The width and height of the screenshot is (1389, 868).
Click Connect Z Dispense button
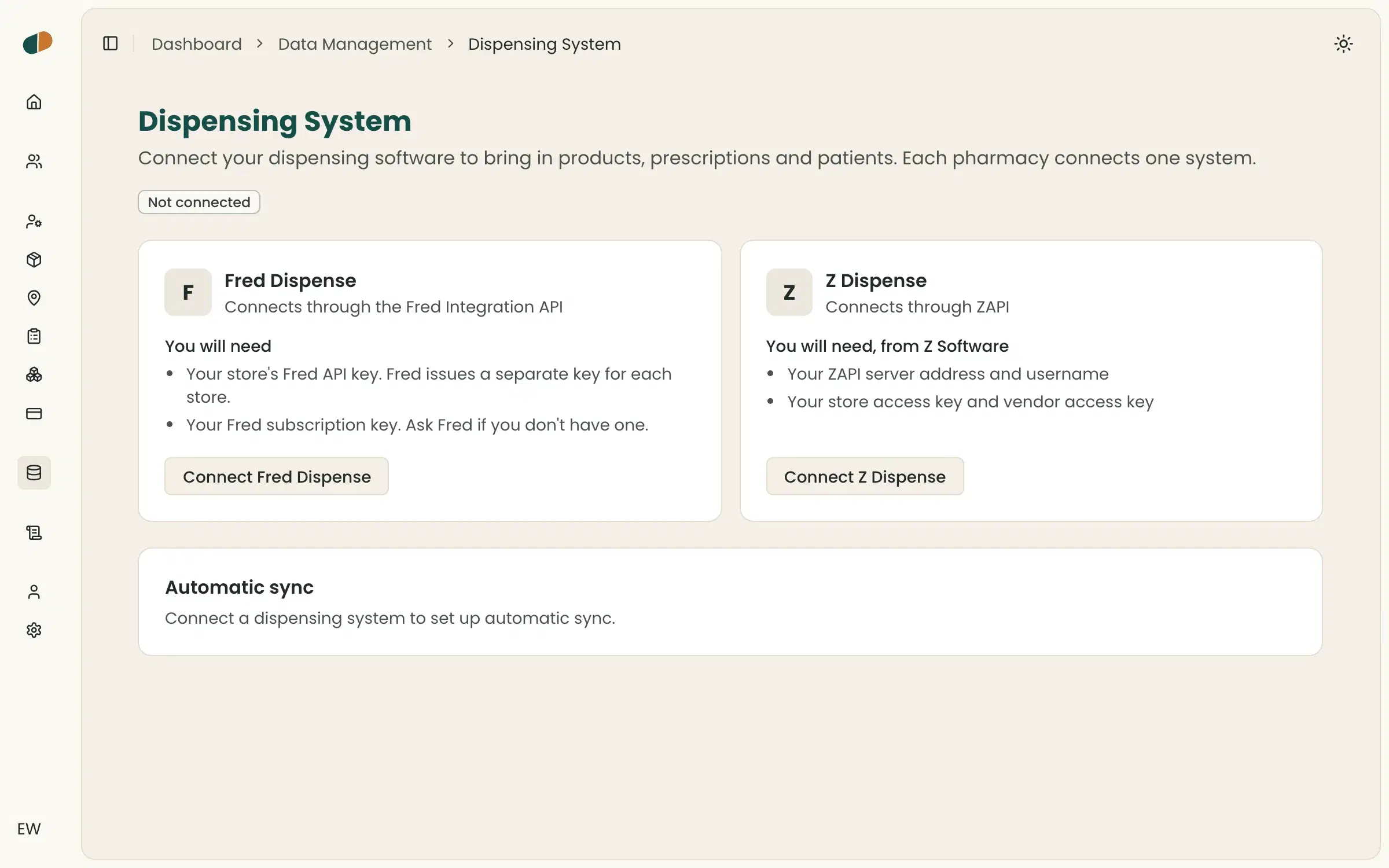(x=865, y=476)
